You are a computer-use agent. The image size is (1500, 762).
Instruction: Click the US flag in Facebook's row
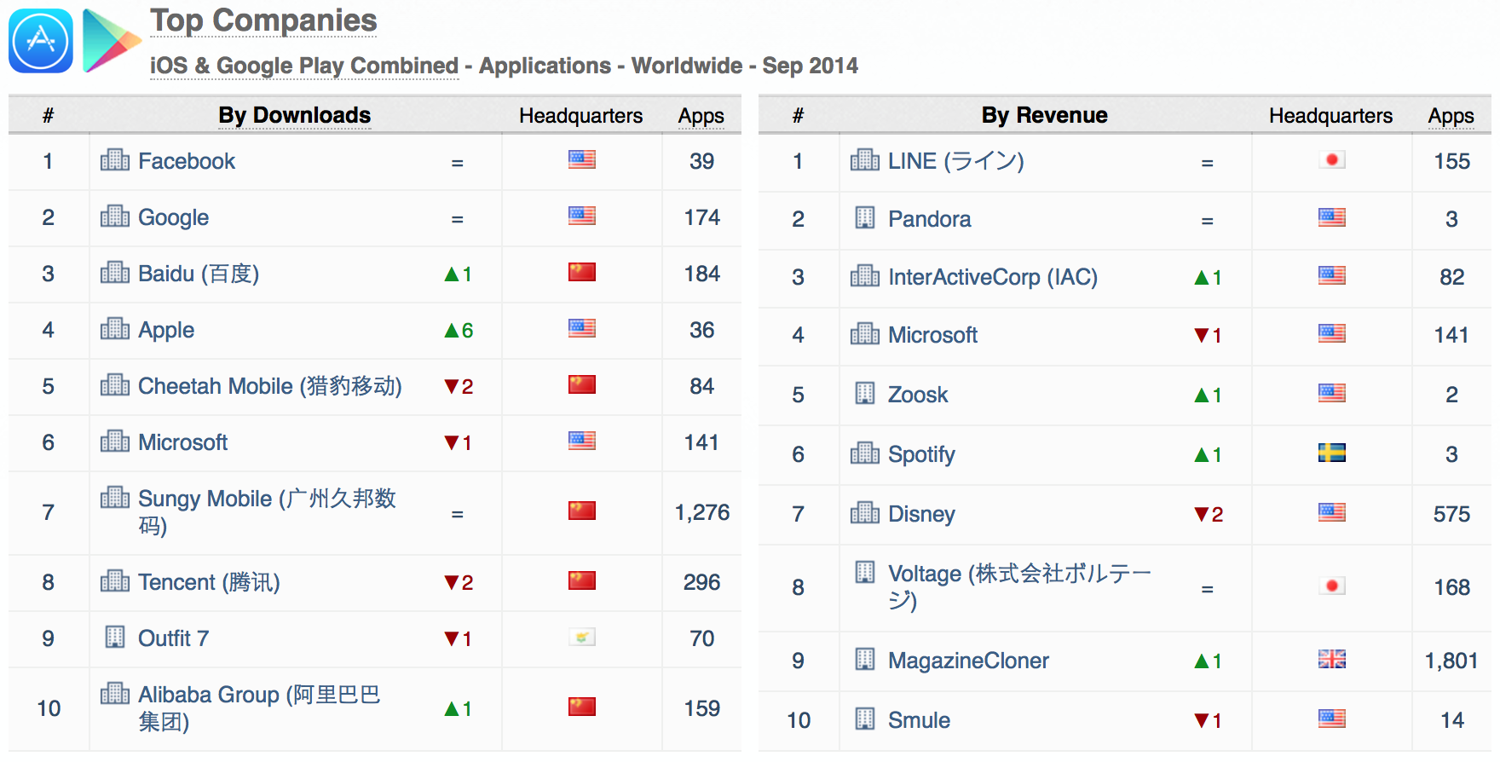(x=582, y=159)
